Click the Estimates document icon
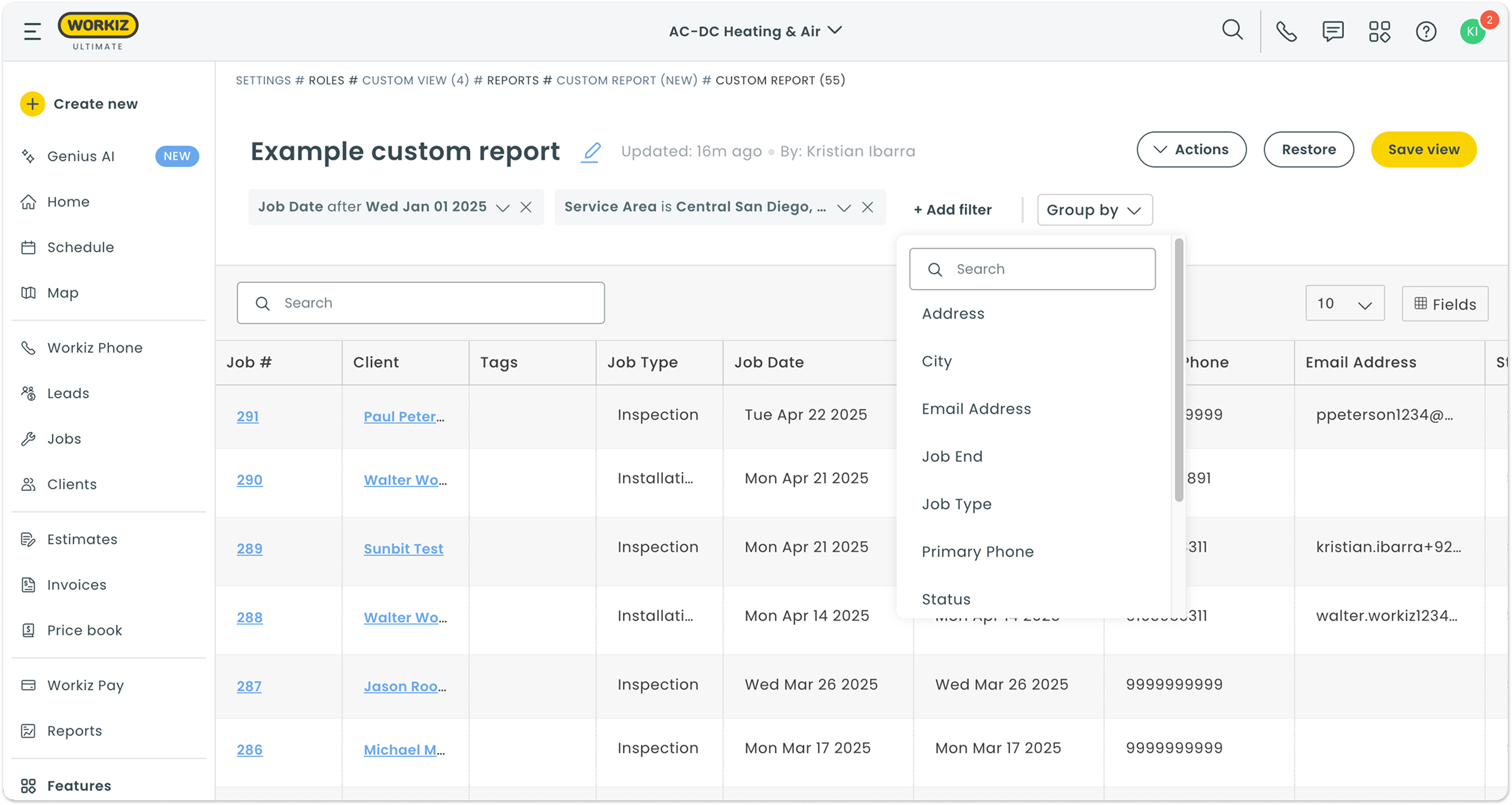 click(28, 539)
